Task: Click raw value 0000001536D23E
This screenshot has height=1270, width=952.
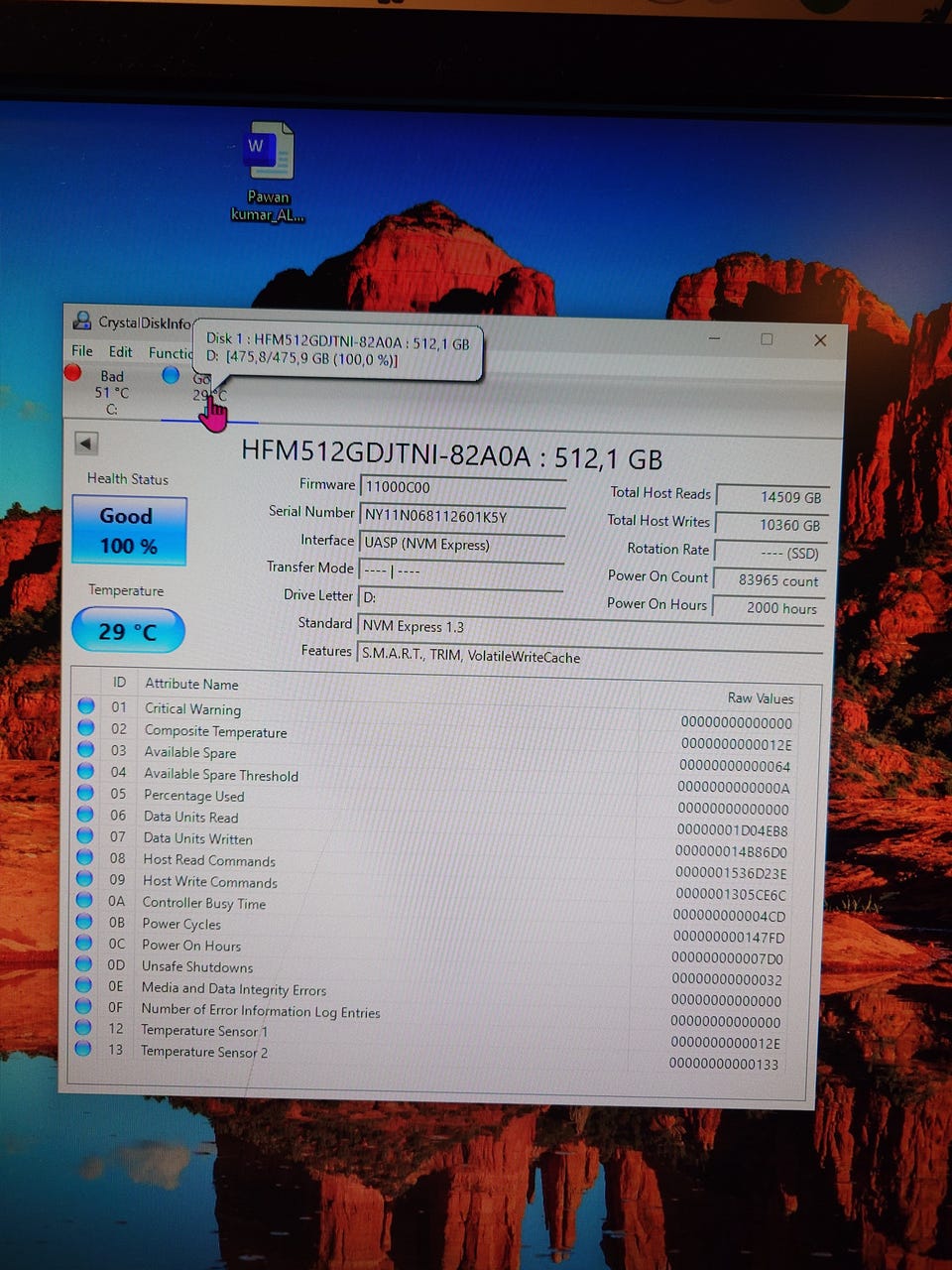Action: point(731,873)
